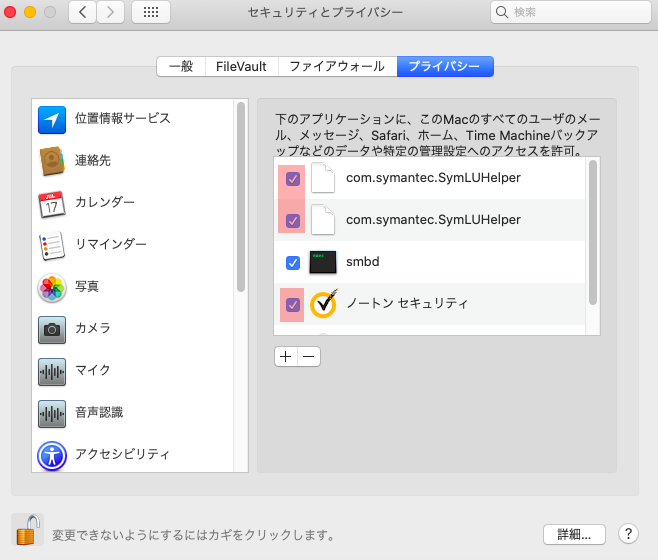
Task: Open help with the question mark button
Action: pyautogui.click(x=628, y=534)
